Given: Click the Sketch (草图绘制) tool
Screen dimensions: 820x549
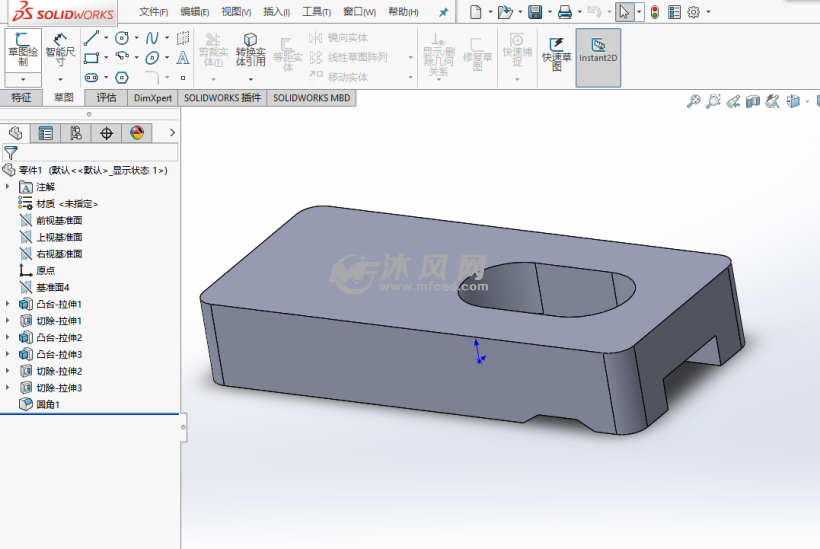Looking at the screenshot, I should [x=22, y=49].
